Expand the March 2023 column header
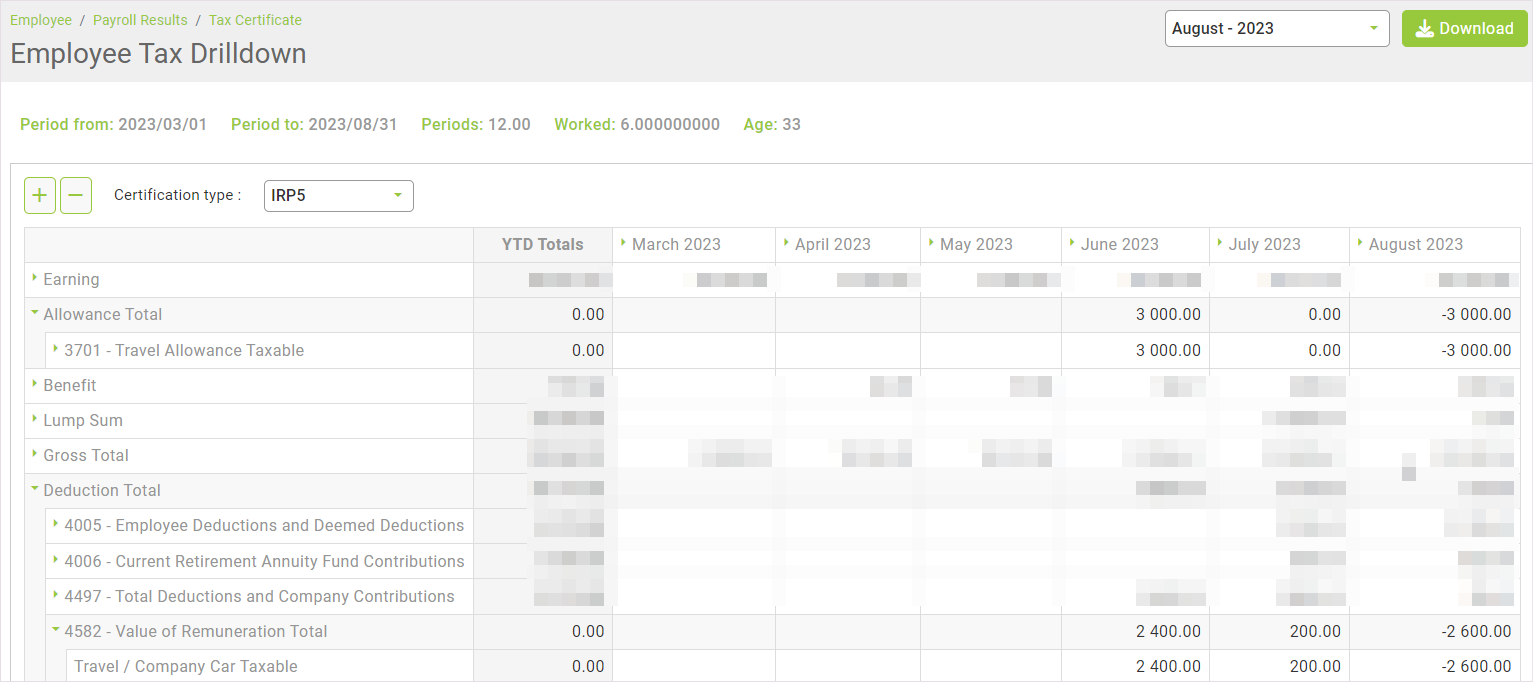1533x682 pixels. [624, 243]
